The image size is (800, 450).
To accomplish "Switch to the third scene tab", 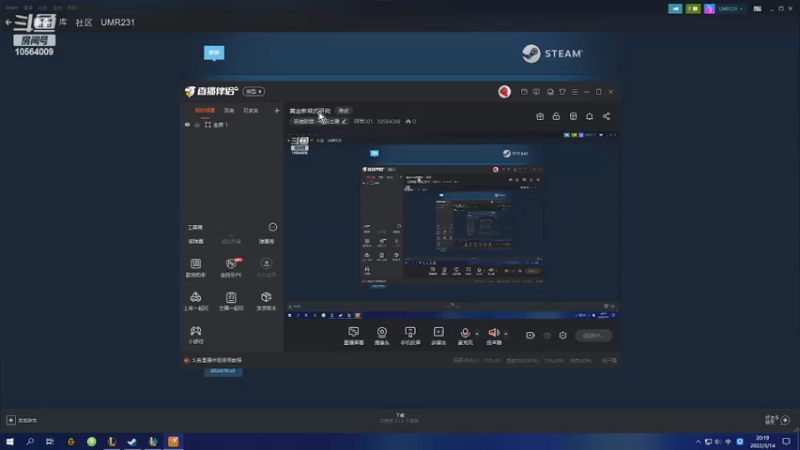I will pyautogui.click(x=251, y=110).
